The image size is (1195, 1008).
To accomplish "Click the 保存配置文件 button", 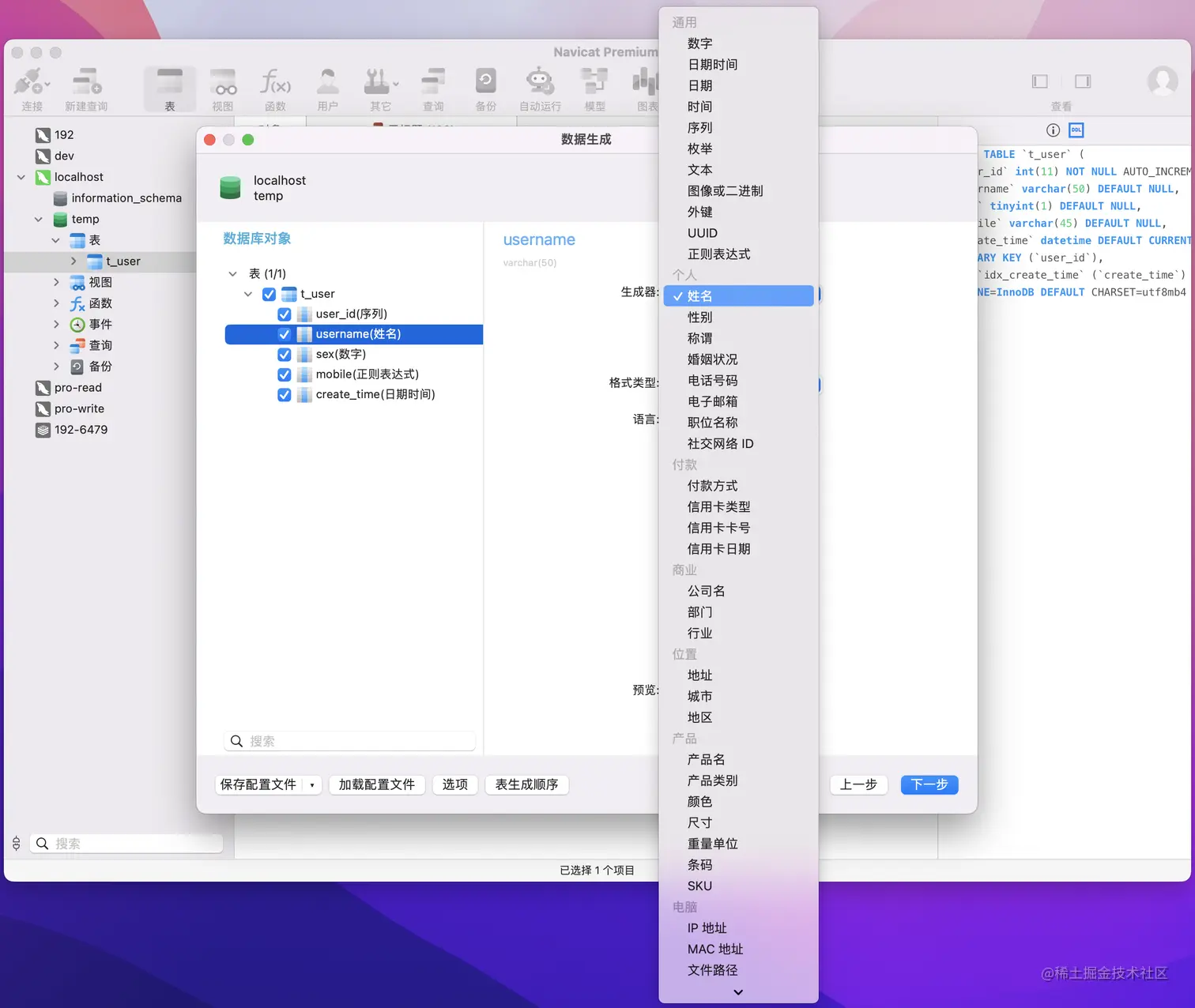I will pos(258,785).
